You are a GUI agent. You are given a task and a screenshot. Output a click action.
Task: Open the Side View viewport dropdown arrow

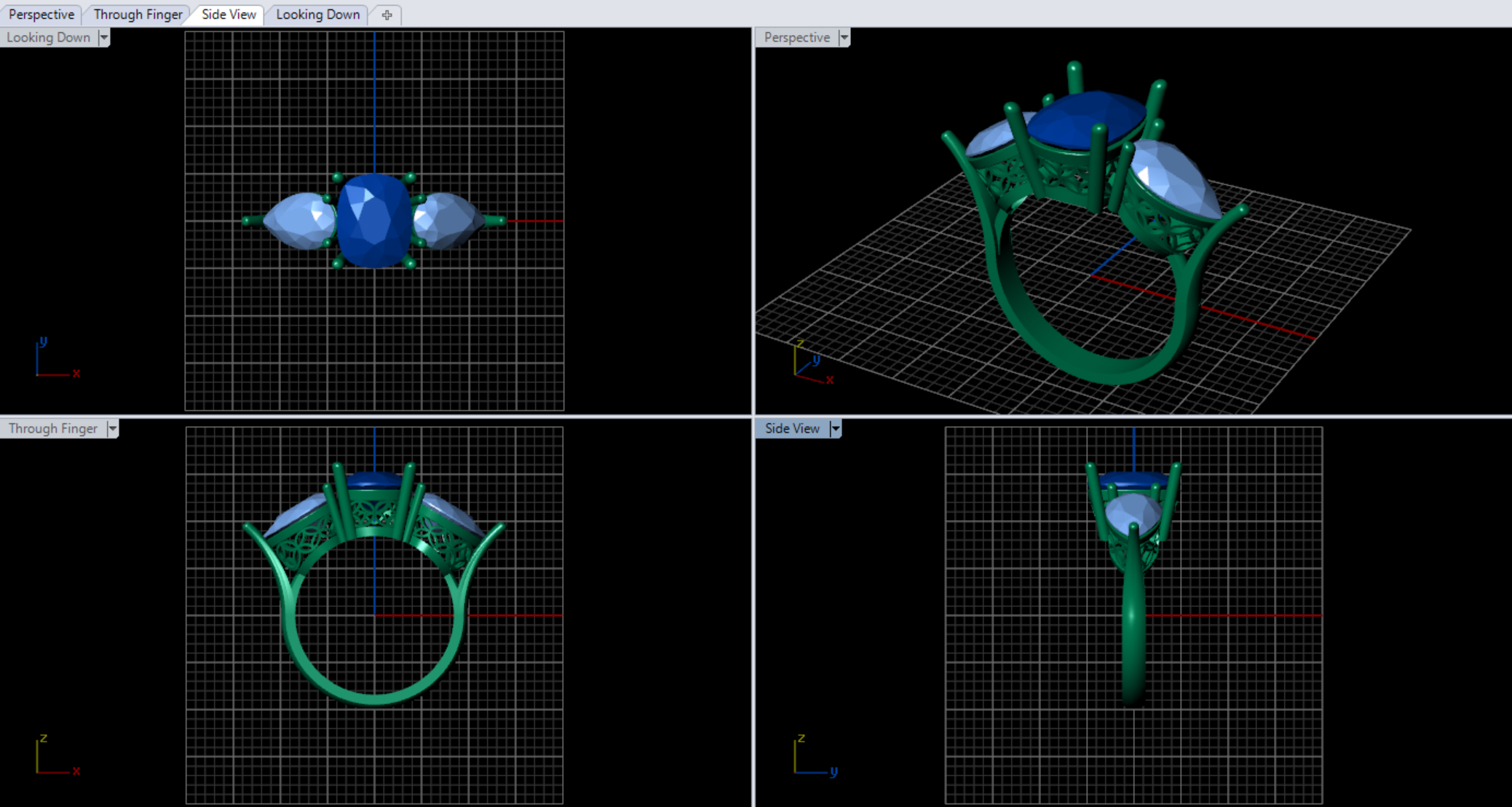(x=836, y=428)
